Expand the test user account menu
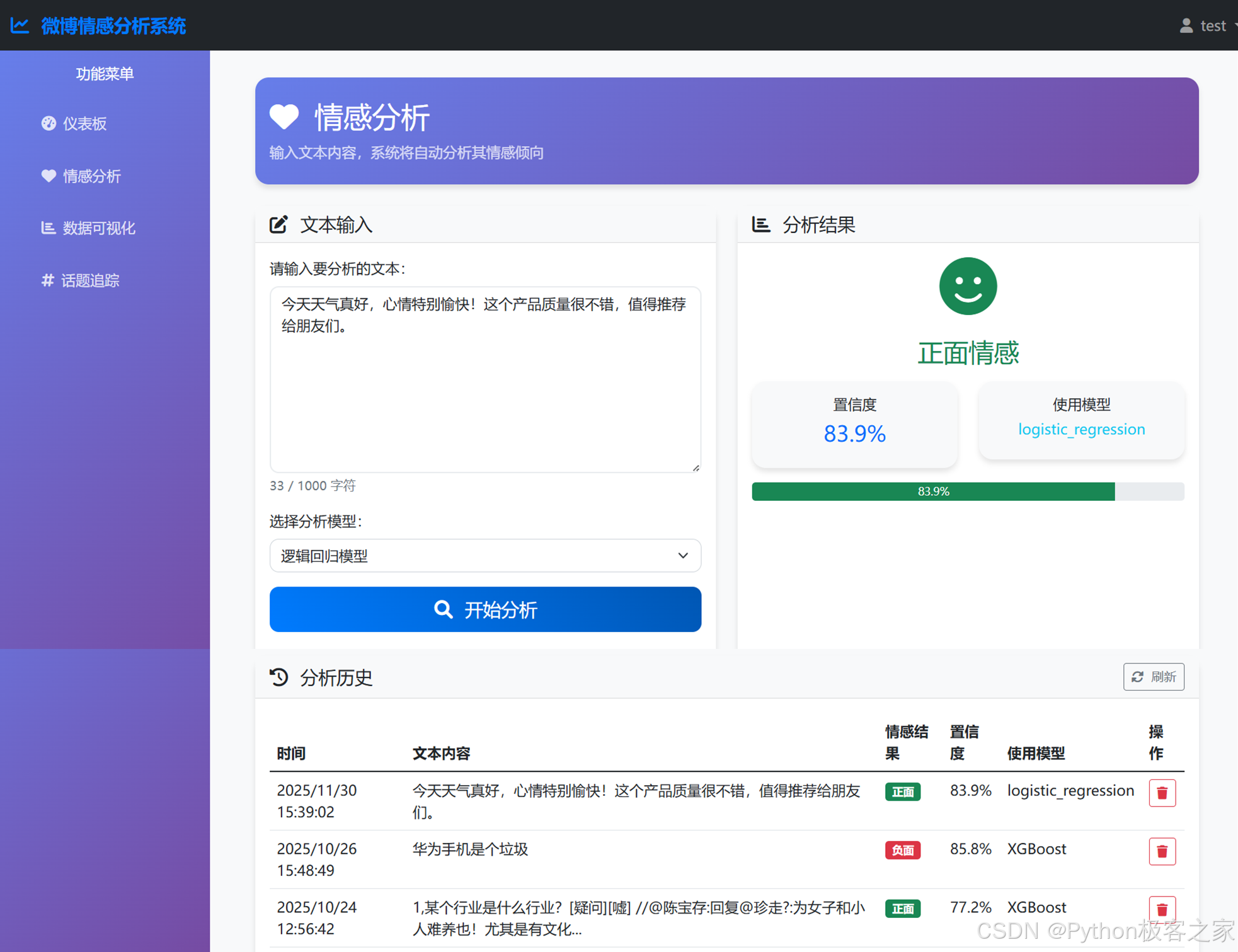Screen dimensions: 1238x952 click(1212, 26)
